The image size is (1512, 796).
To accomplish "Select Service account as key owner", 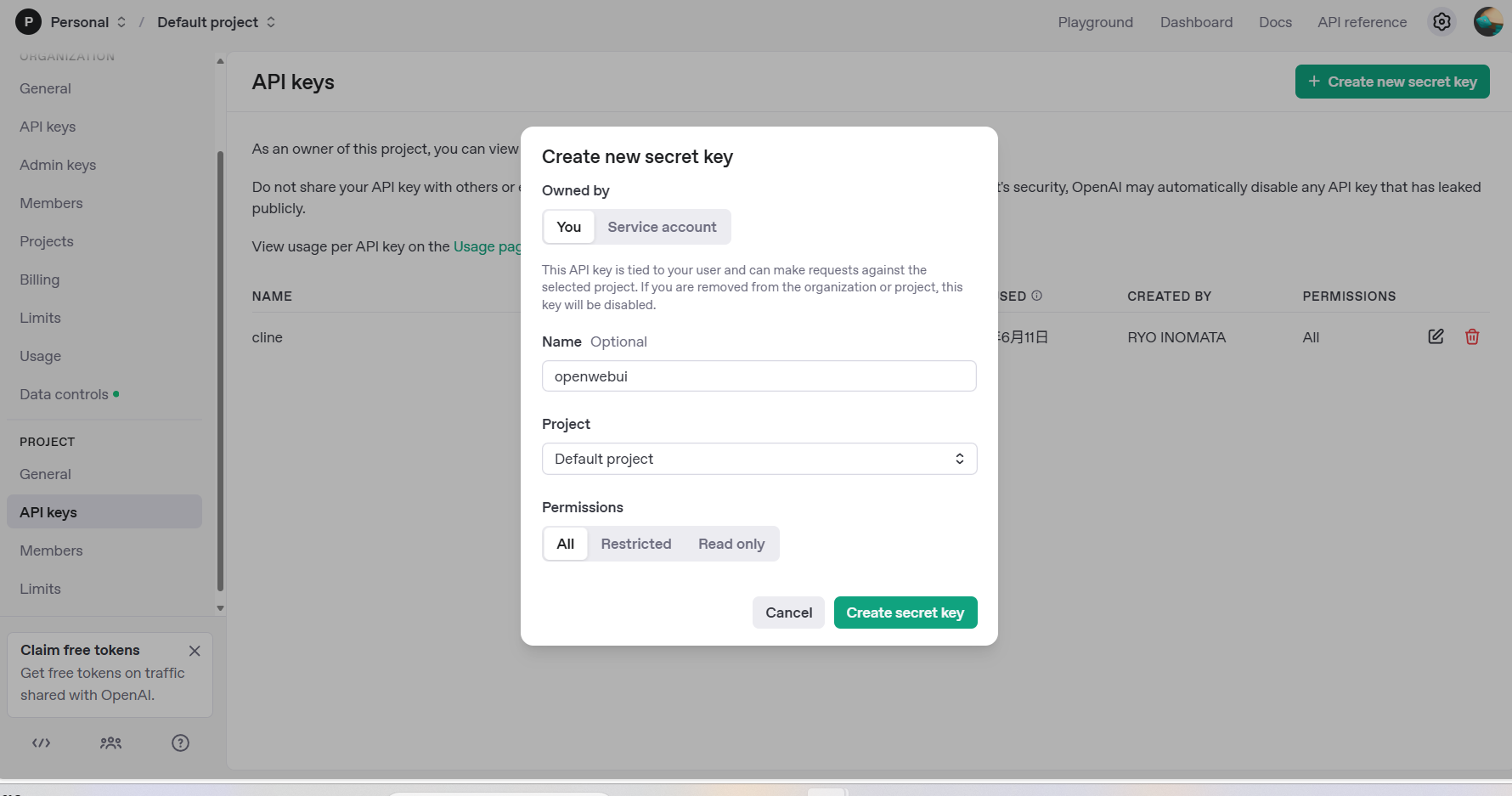I will 662,227.
